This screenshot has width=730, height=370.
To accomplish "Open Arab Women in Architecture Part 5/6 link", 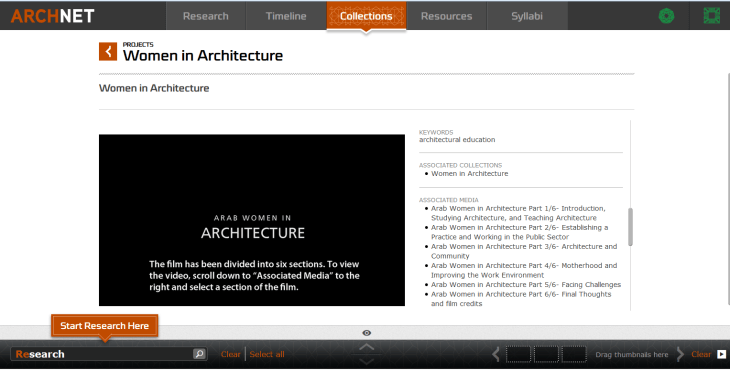I will [x=526, y=285].
